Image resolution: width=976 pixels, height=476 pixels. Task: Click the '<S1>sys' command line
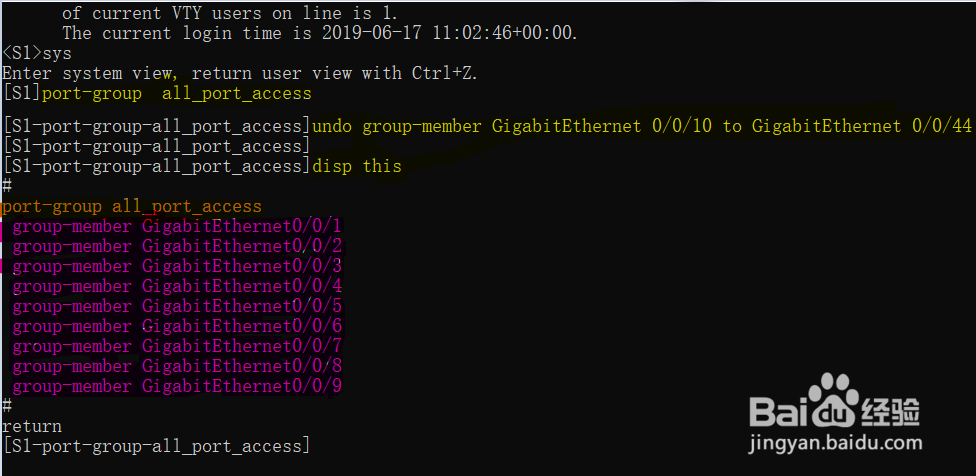pos(37,54)
